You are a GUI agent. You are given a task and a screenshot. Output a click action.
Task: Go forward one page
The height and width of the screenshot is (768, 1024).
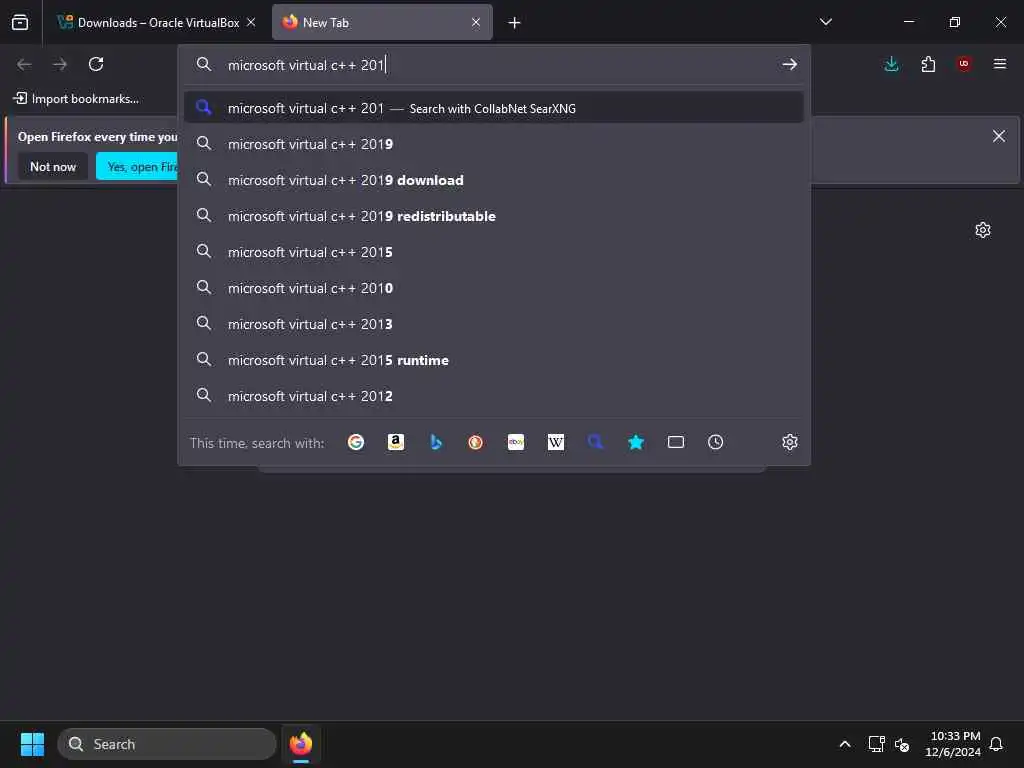pos(60,64)
